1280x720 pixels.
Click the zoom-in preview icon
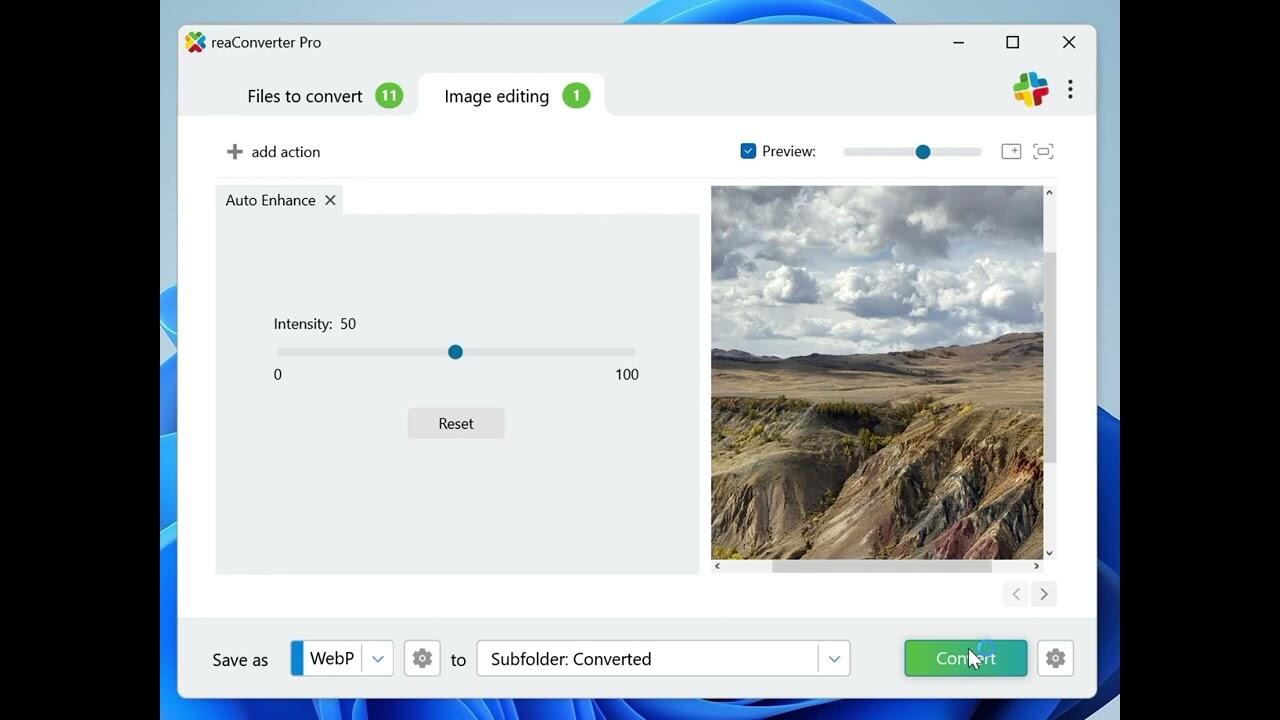(1011, 152)
